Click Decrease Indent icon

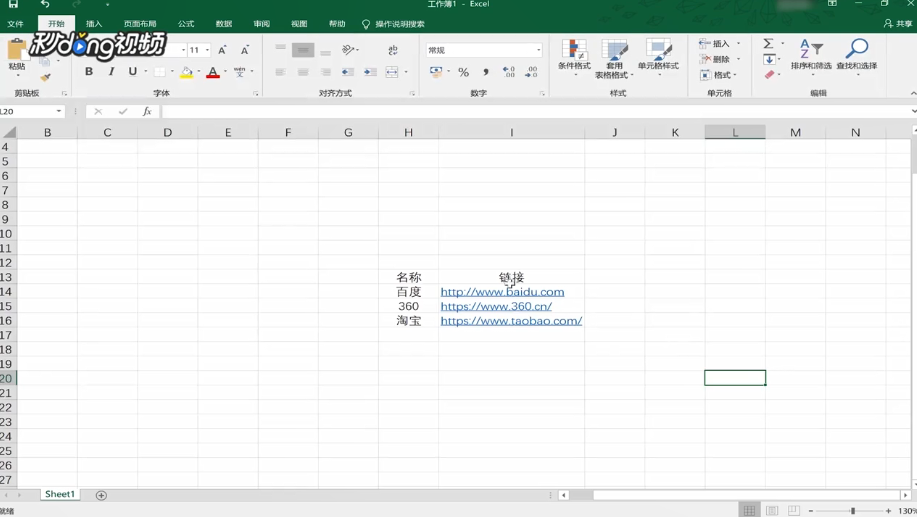point(347,72)
